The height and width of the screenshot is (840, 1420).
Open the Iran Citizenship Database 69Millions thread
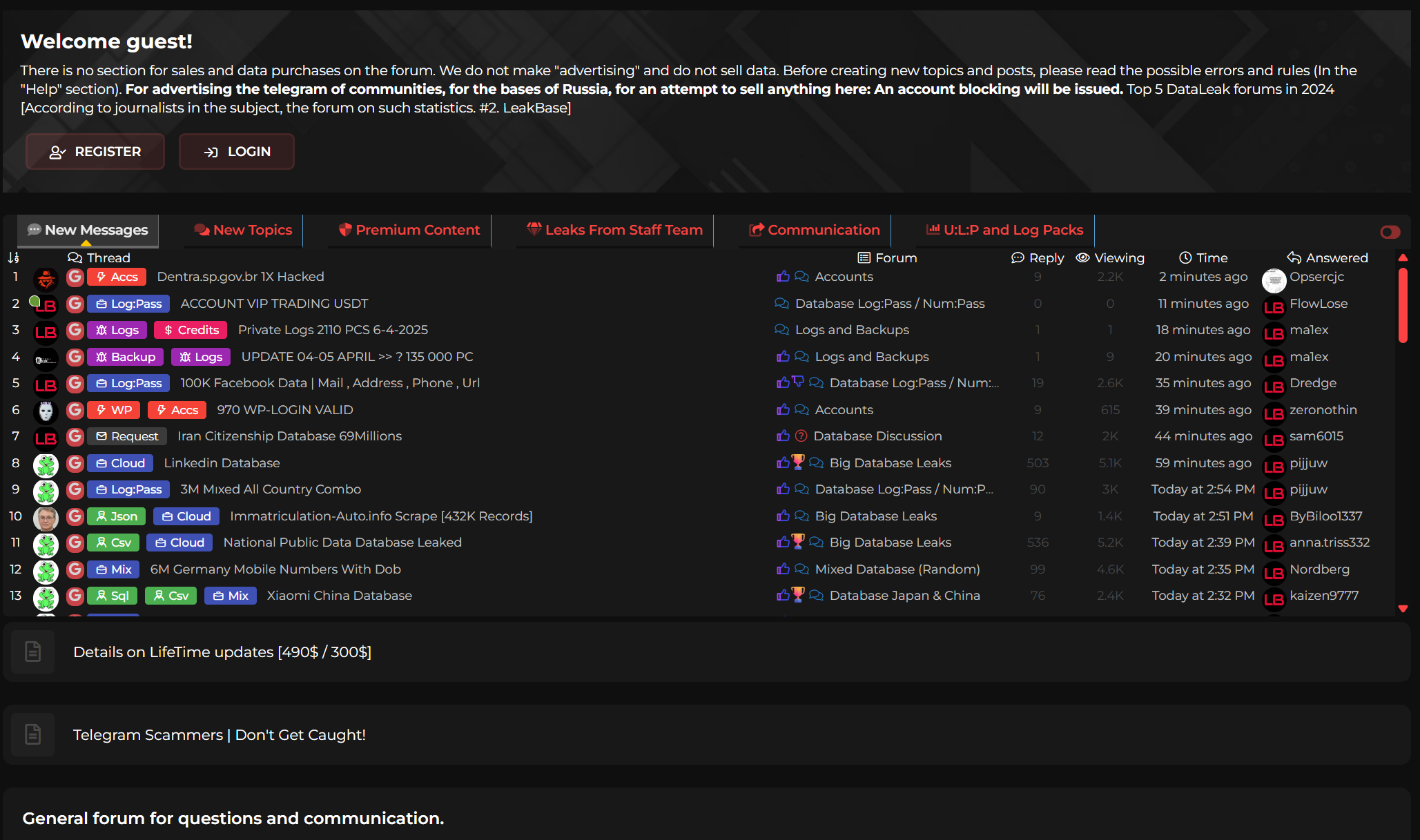pyautogui.click(x=289, y=436)
